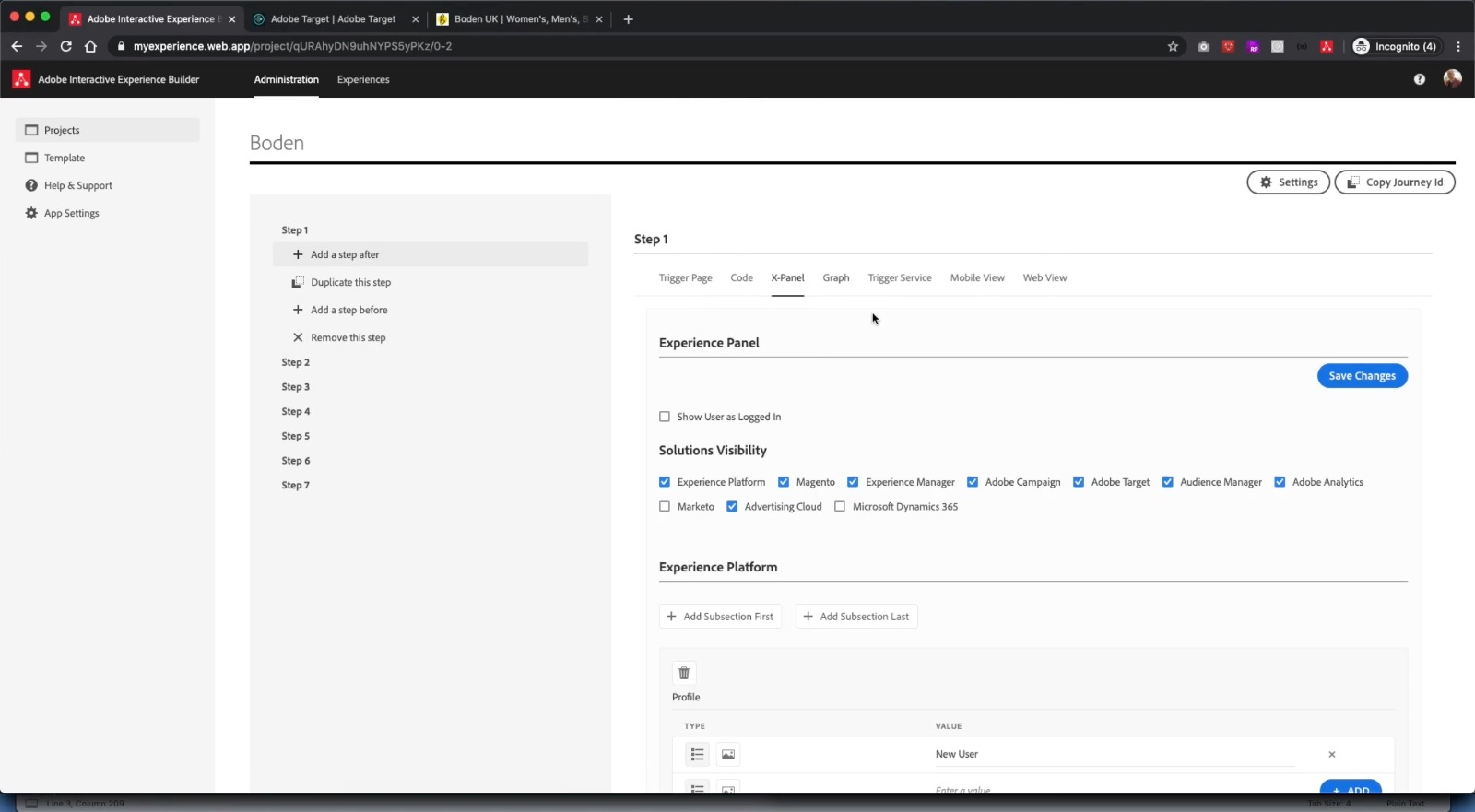Click the plus icon beside Add a step before
This screenshot has width=1475, height=812.
click(x=298, y=310)
